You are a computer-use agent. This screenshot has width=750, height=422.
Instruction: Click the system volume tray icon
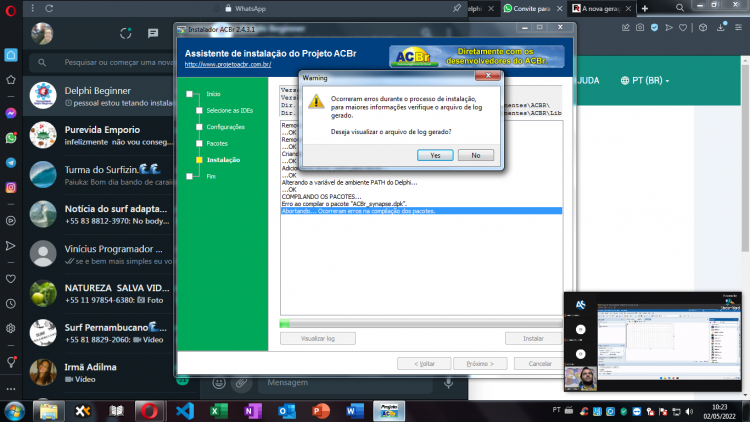(x=689, y=411)
